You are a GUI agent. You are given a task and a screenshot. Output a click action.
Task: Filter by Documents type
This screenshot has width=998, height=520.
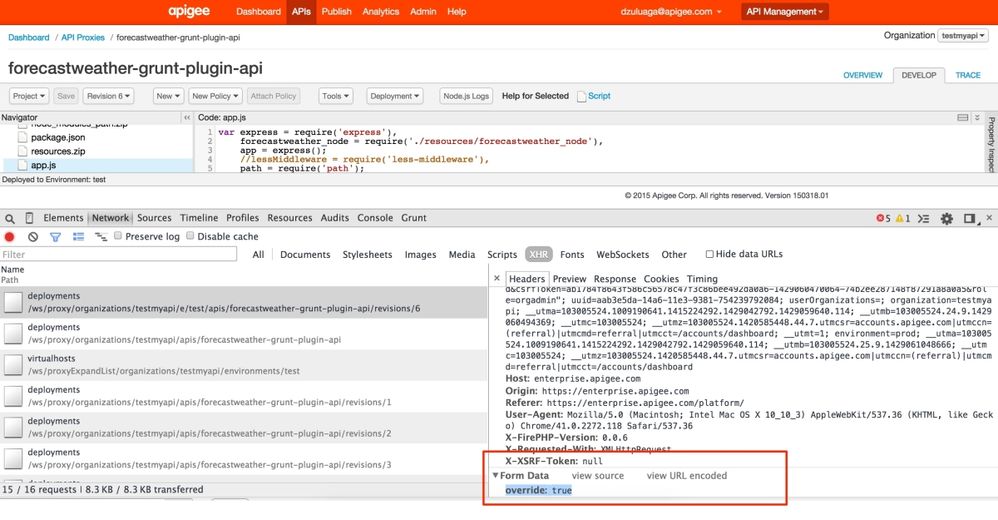[305, 255]
